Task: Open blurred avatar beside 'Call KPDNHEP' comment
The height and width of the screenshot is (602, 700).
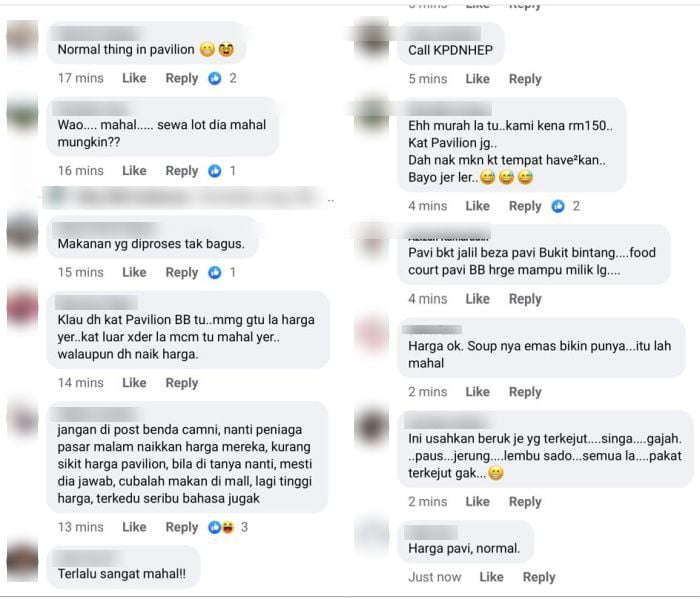Action: click(x=371, y=38)
